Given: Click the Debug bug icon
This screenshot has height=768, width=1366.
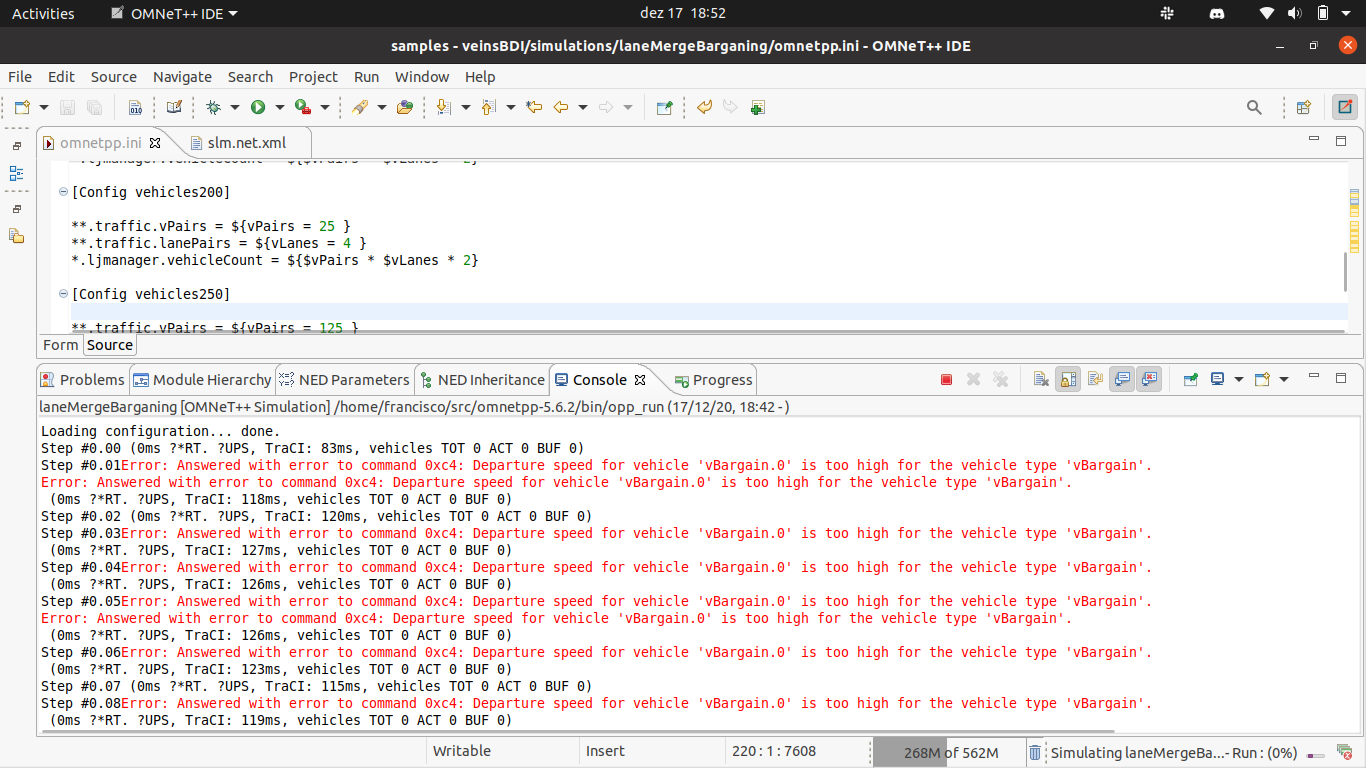Looking at the screenshot, I should coord(213,107).
